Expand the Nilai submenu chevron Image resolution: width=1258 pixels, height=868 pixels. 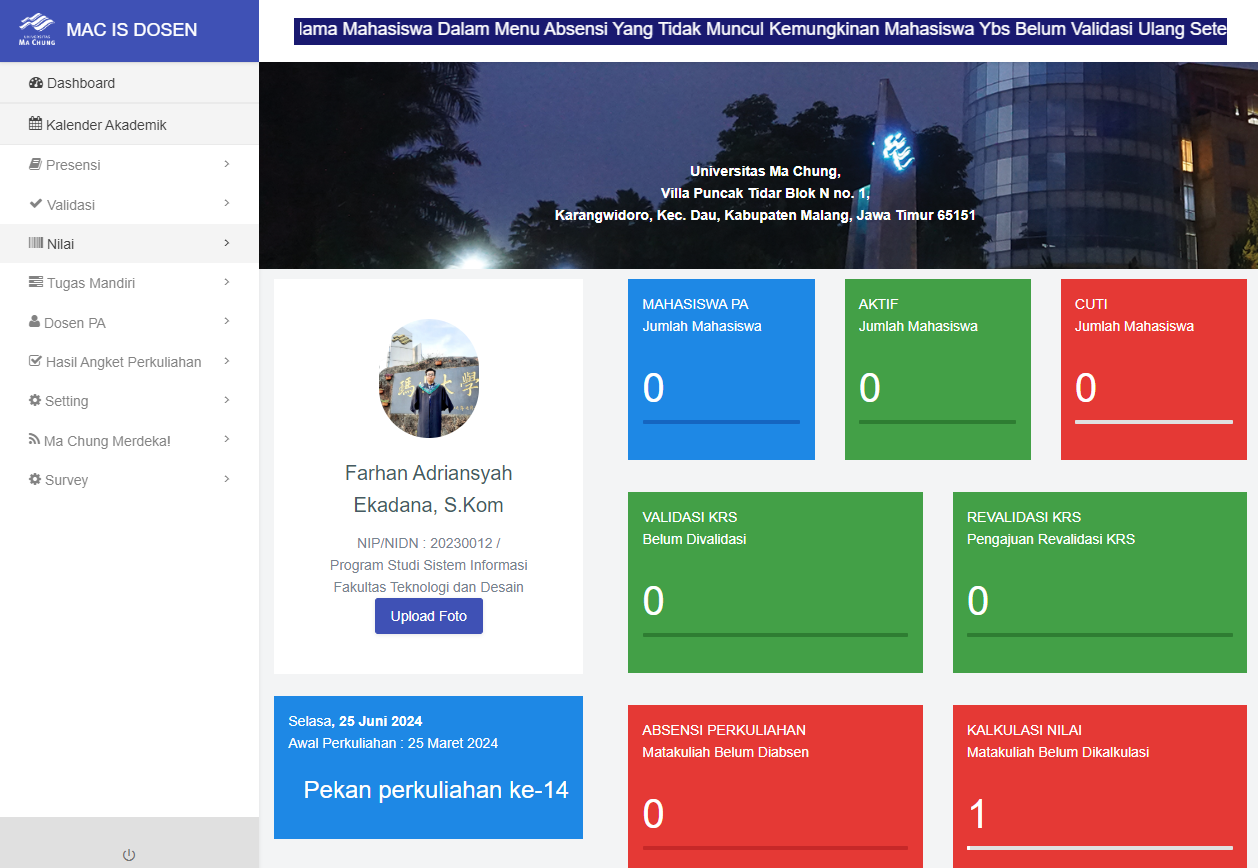(227, 243)
